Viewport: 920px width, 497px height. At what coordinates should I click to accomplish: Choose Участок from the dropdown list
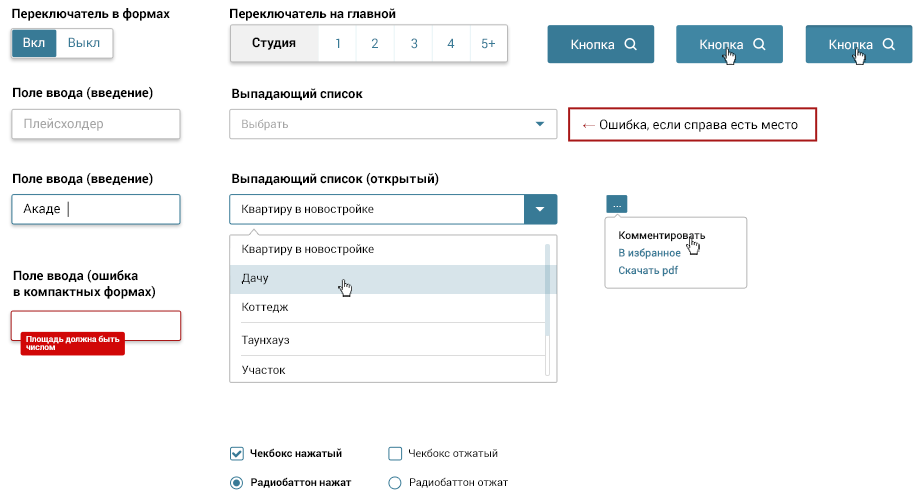387,370
